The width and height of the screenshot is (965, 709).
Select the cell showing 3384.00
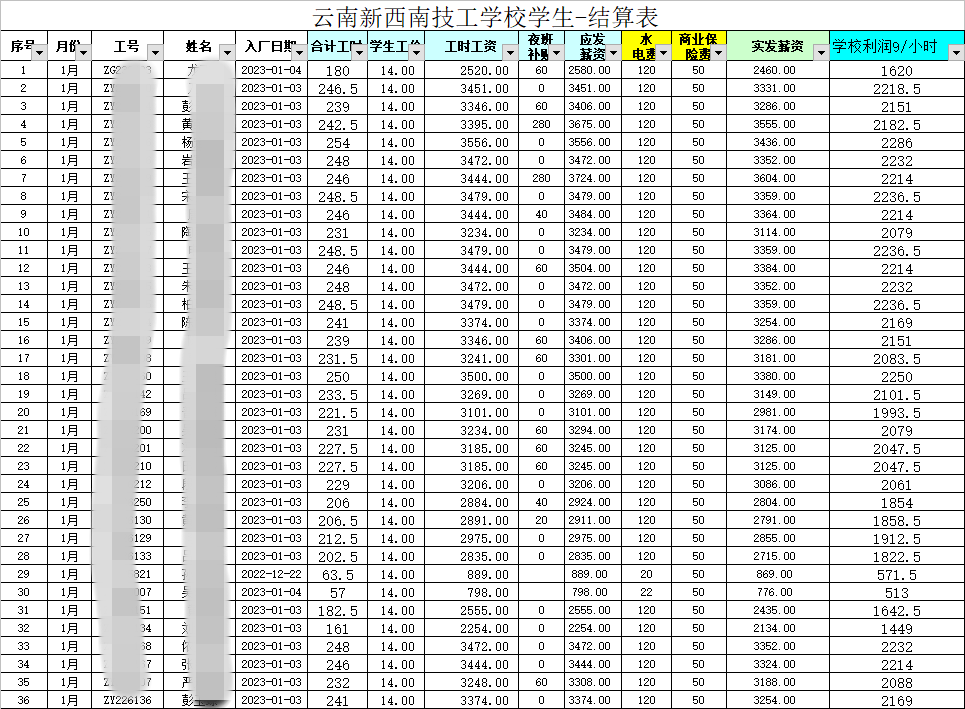tap(778, 268)
